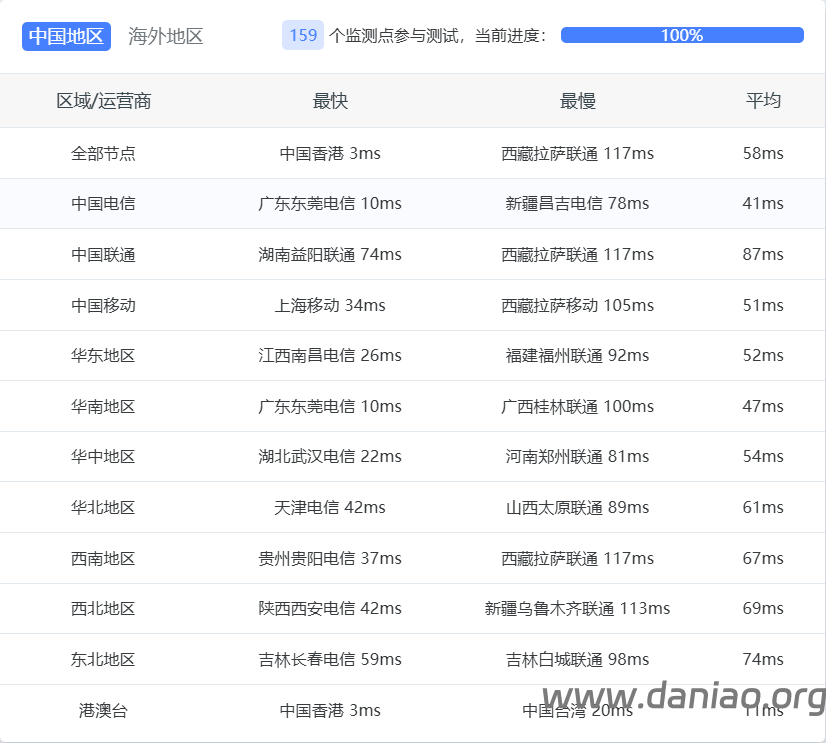Screen dimensions: 826x743
Task: Click the 港澳台 row label
Action: tap(104, 711)
